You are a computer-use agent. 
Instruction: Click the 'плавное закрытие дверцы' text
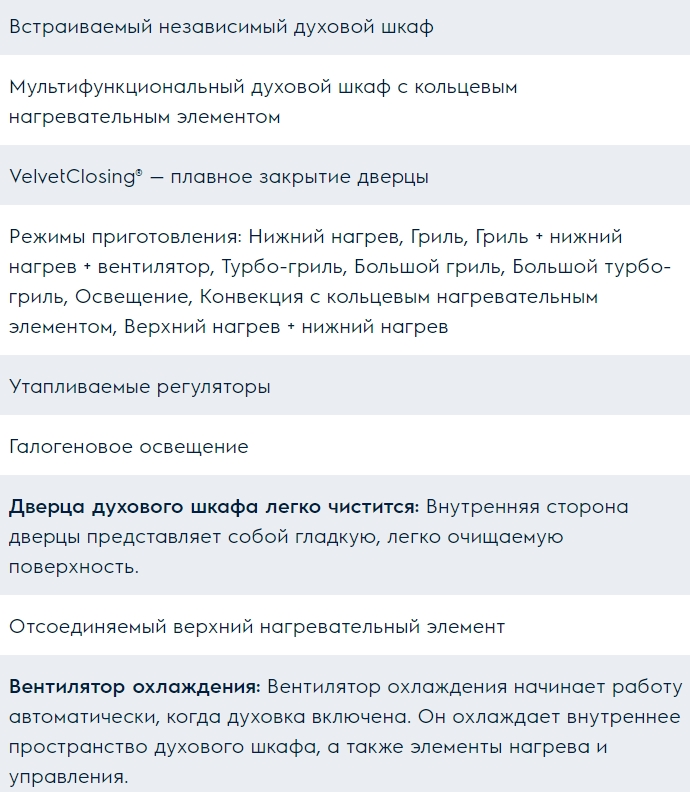click(x=299, y=177)
